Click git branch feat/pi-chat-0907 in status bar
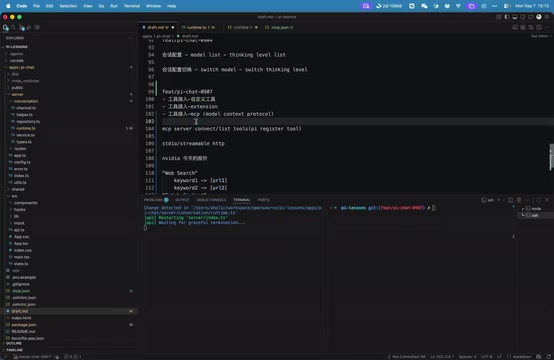This screenshot has width=554, height=360. coord(33,356)
